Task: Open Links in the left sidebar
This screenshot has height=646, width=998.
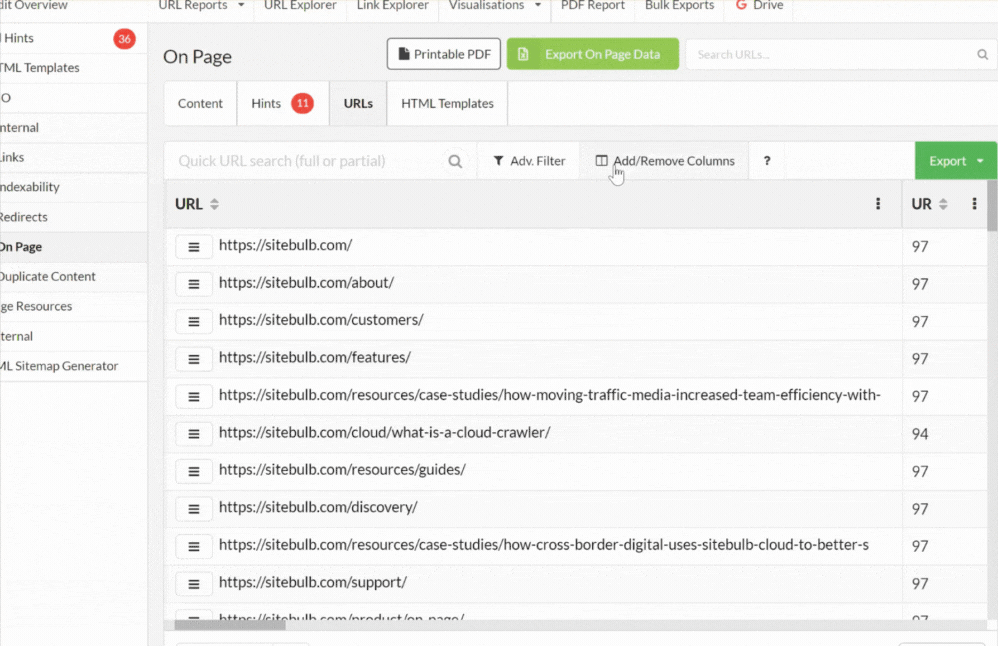Action: pyautogui.click(x=73, y=157)
